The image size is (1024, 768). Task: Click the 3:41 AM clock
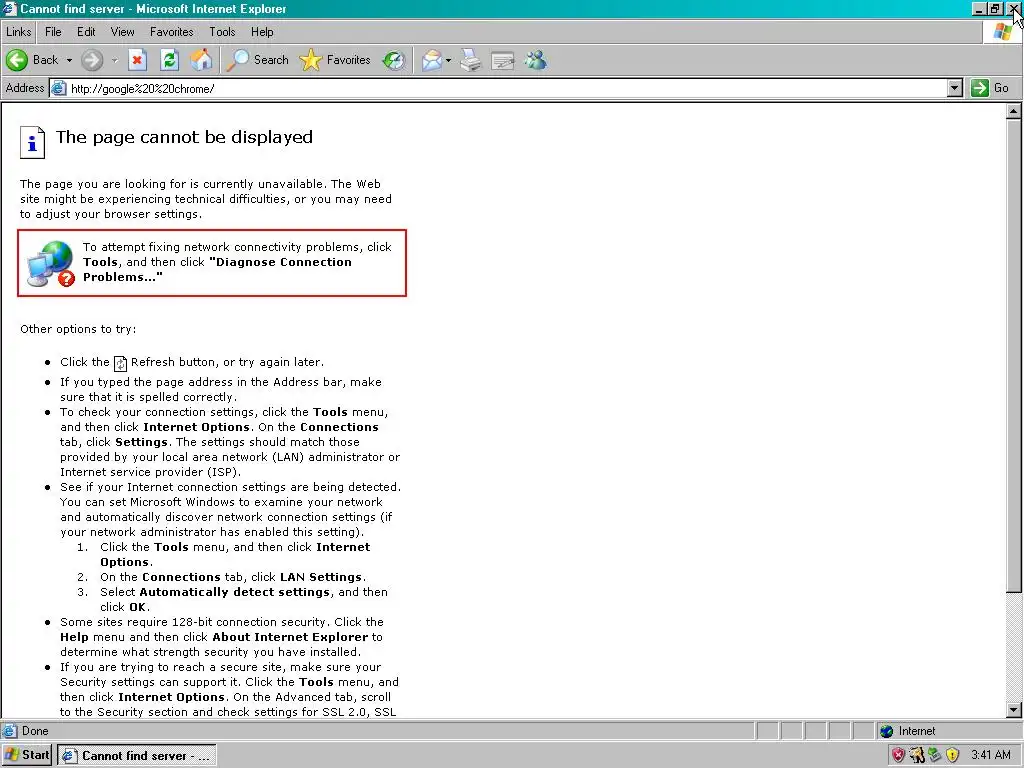pyautogui.click(x=991, y=756)
